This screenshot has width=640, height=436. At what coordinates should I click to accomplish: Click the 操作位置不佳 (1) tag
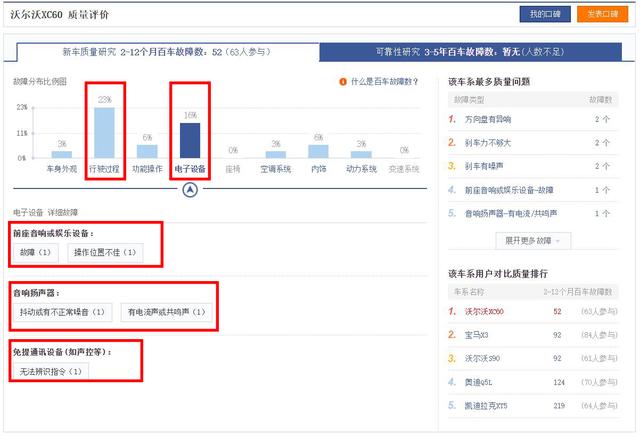click(105, 252)
